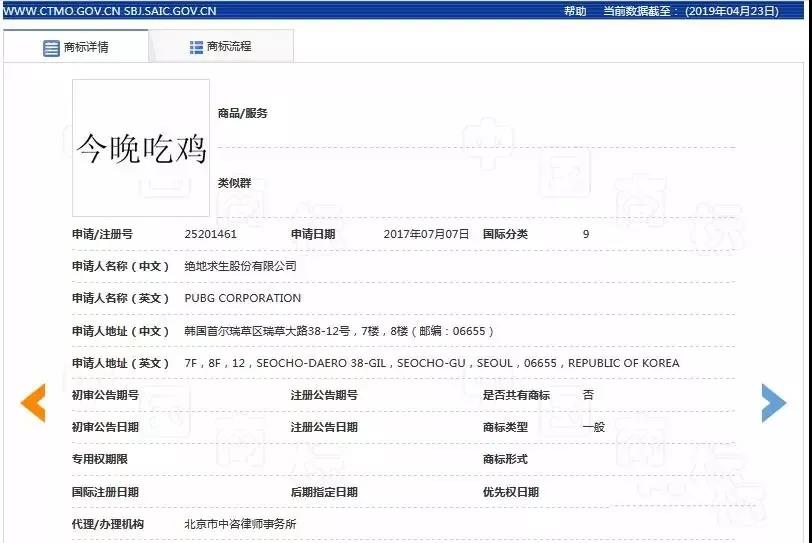Click the 后期指定日期 label
Screen dimensions: 812x543
point(324,492)
